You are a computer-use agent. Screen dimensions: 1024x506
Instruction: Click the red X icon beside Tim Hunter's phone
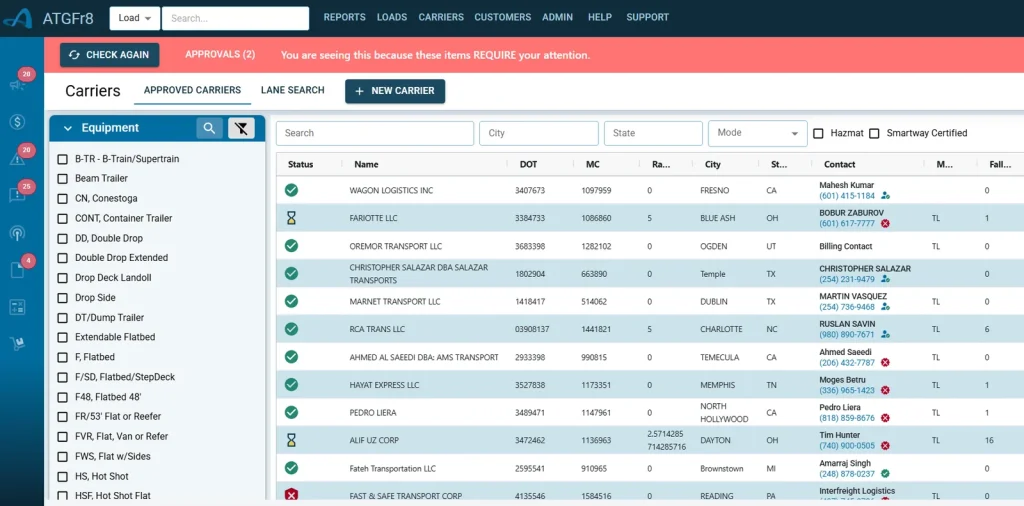(885, 446)
